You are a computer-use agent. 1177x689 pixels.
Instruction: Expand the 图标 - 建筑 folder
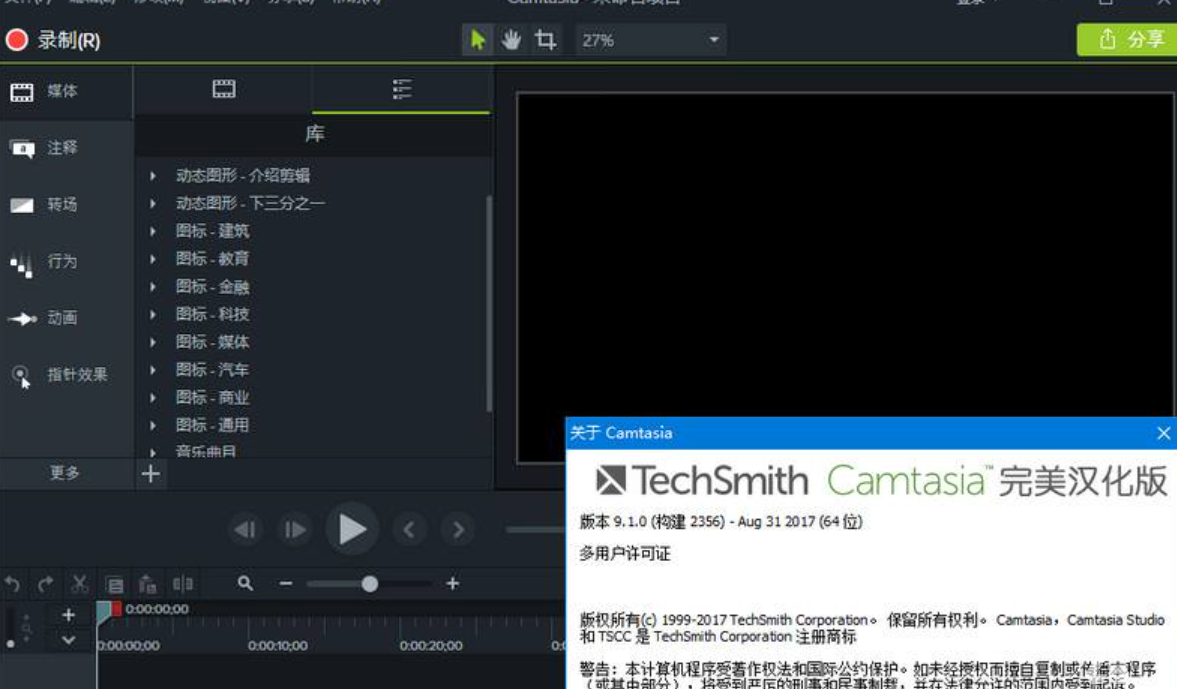click(x=153, y=231)
